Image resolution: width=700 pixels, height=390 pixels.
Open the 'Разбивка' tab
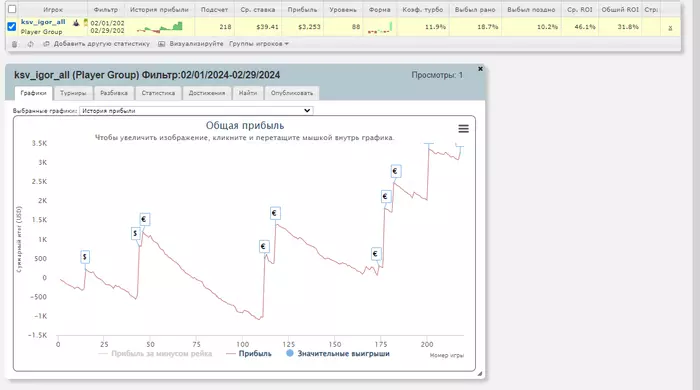(114, 93)
